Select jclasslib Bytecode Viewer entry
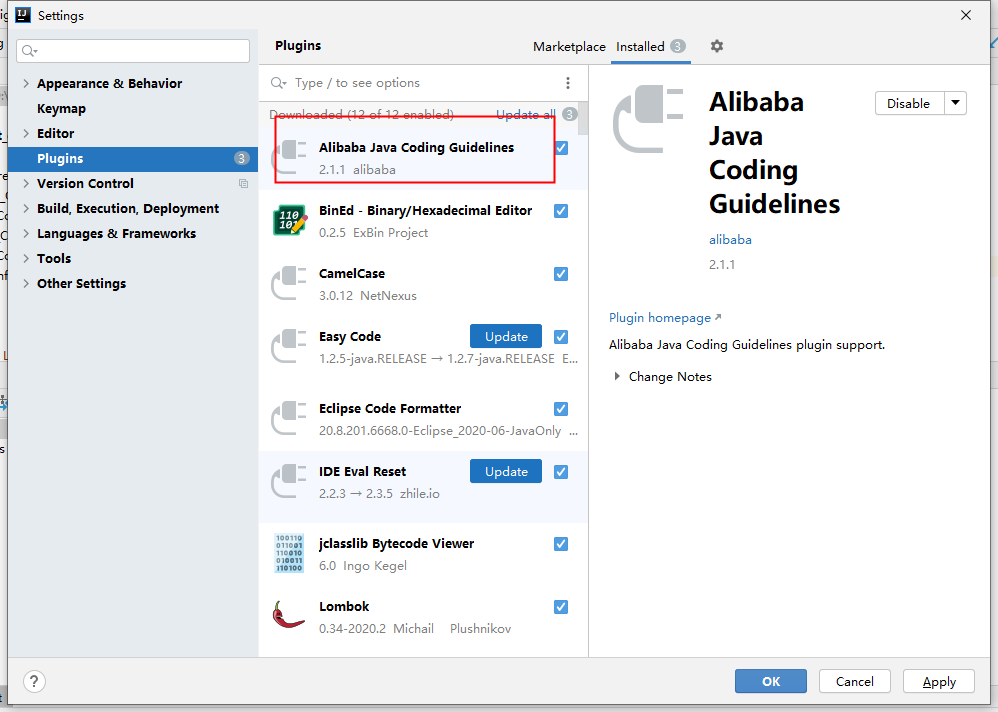998x712 pixels. [423, 554]
